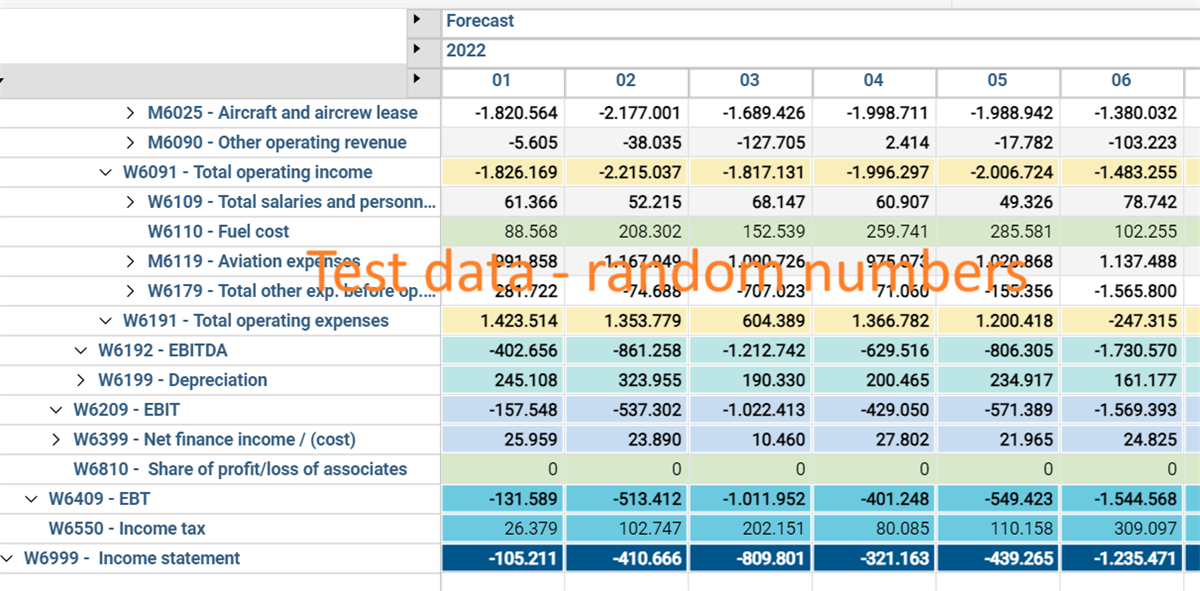Click EBT cell -1.544.568
The image size is (1200, 591).
click(x=1122, y=499)
